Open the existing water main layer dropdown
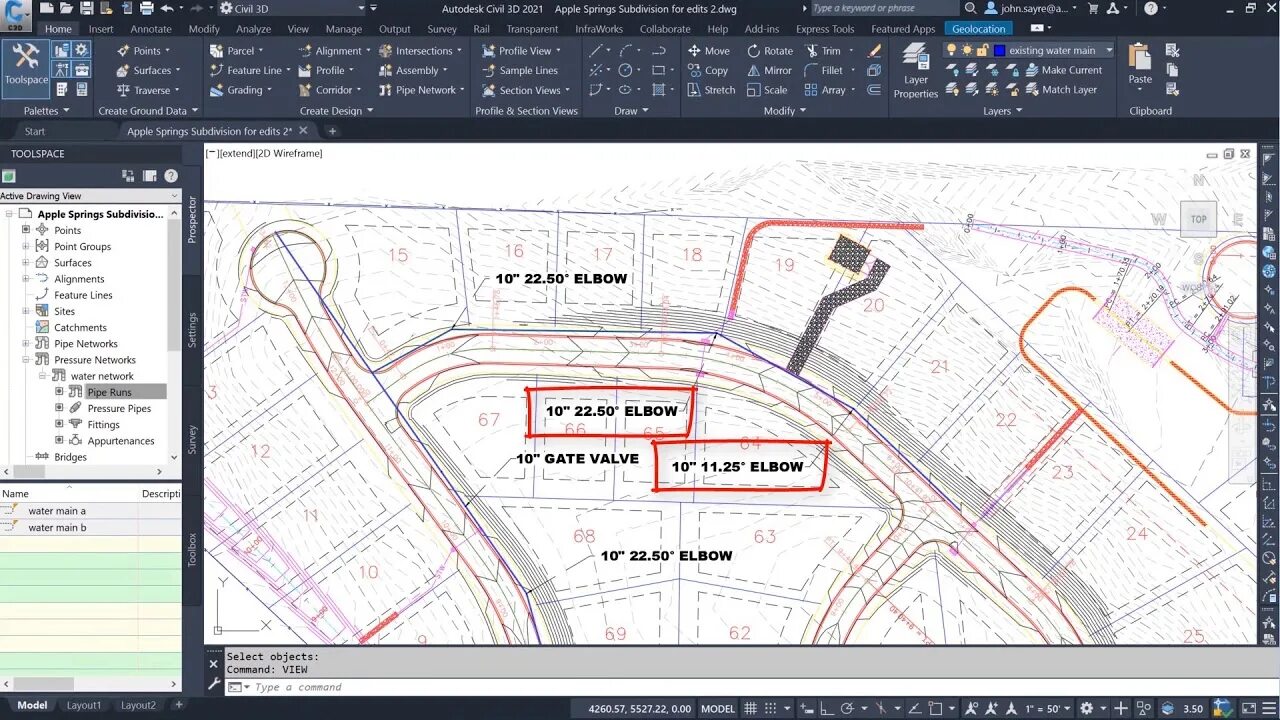Screen dimensions: 1280x720 tap(1109, 50)
